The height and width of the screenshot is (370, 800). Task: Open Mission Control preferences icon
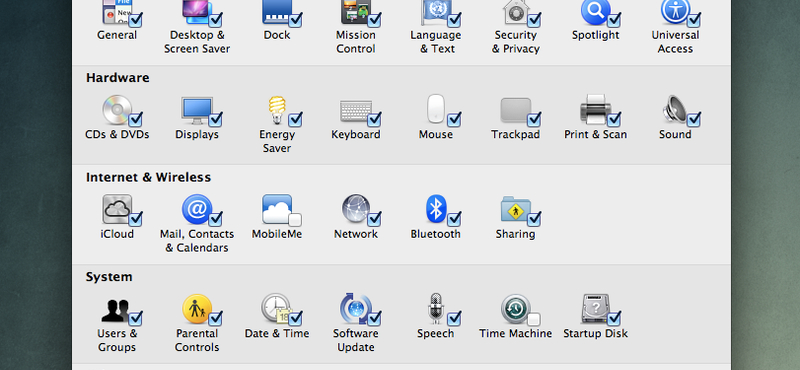point(356,11)
